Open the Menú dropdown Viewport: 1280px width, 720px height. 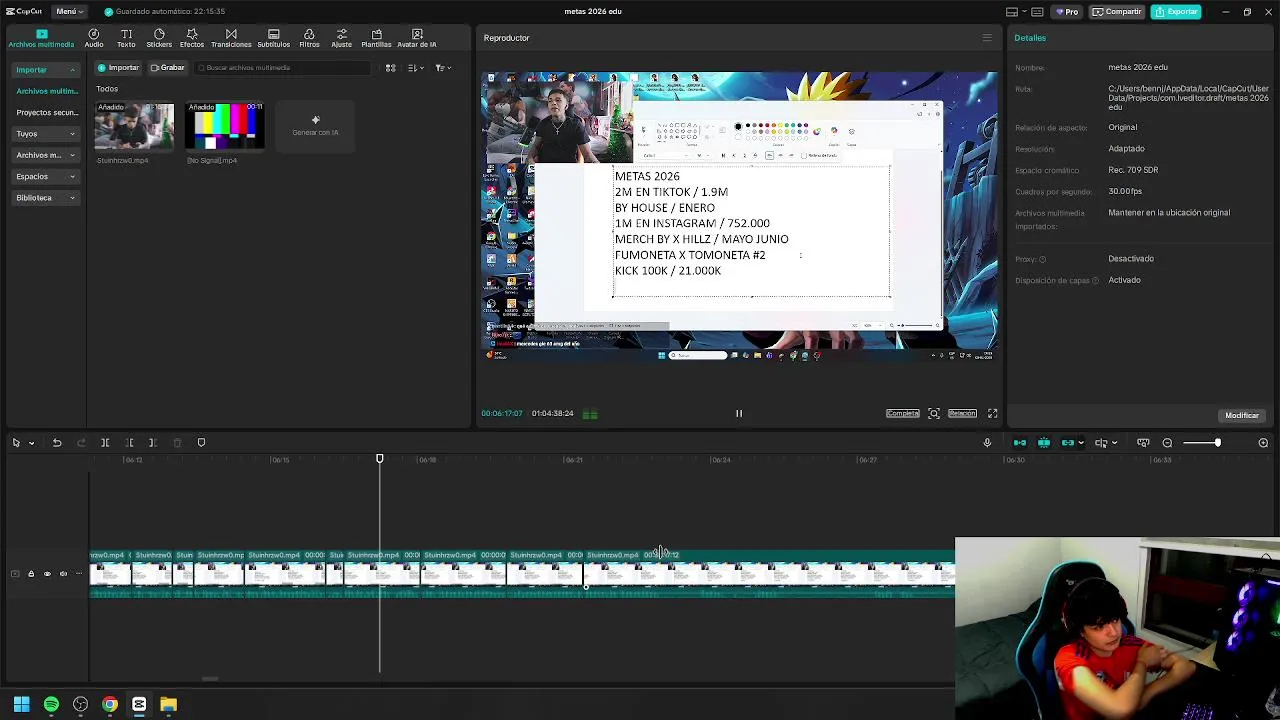click(70, 11)
